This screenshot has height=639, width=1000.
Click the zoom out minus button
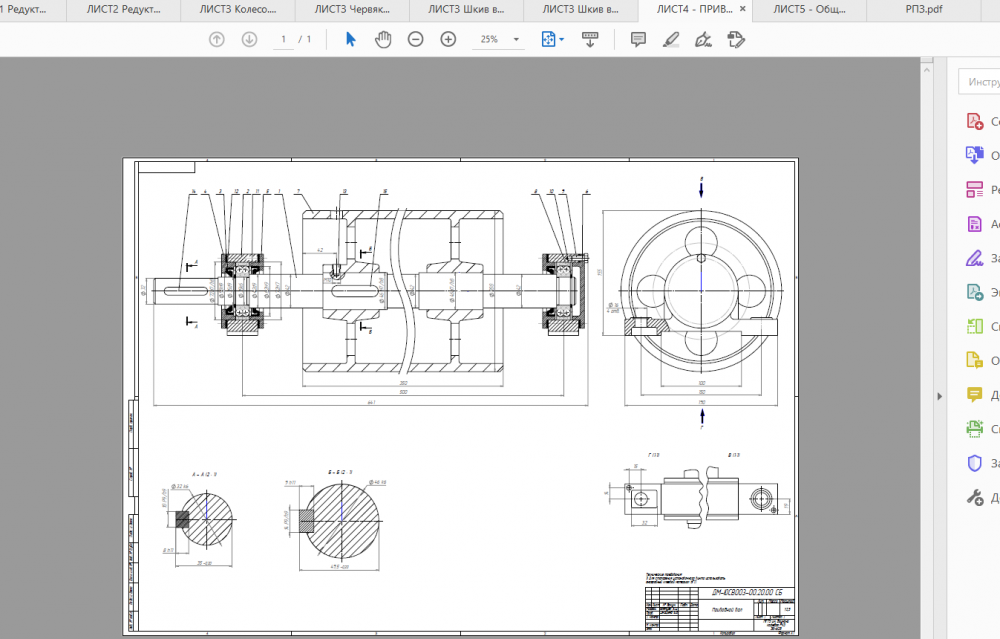click(415, 39)
